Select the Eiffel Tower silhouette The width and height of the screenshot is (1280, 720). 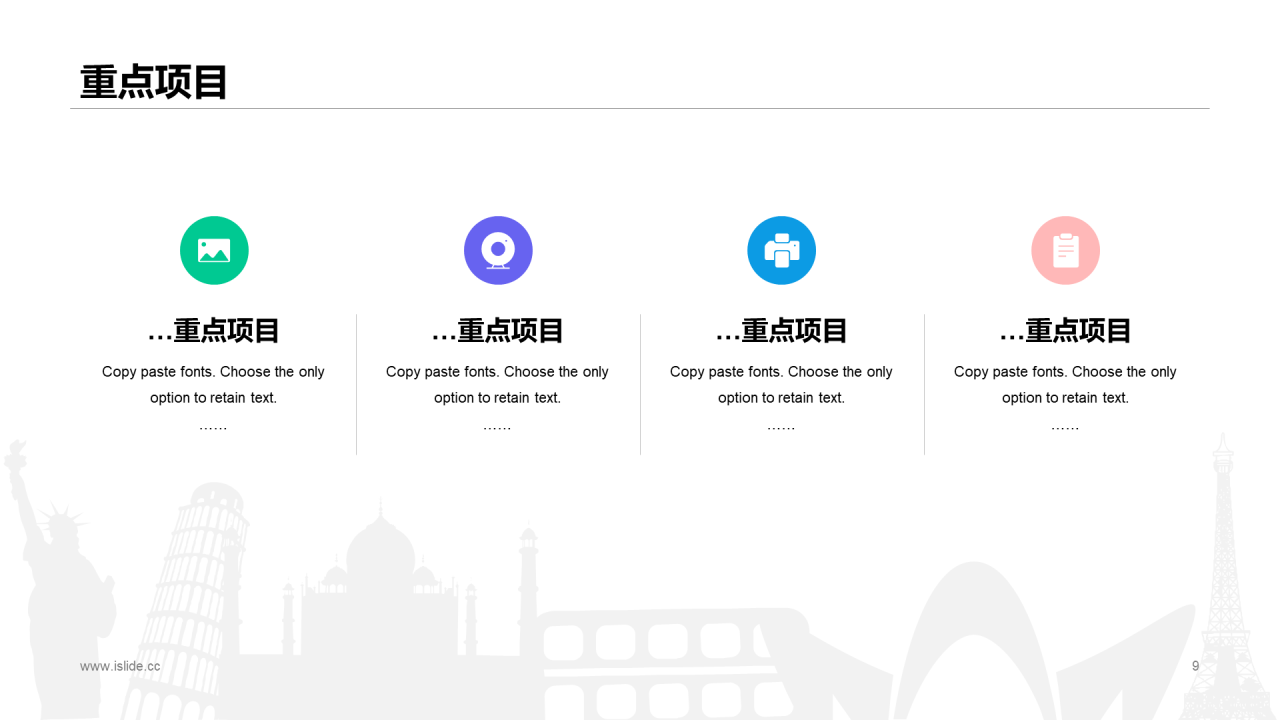point(1223,580)
